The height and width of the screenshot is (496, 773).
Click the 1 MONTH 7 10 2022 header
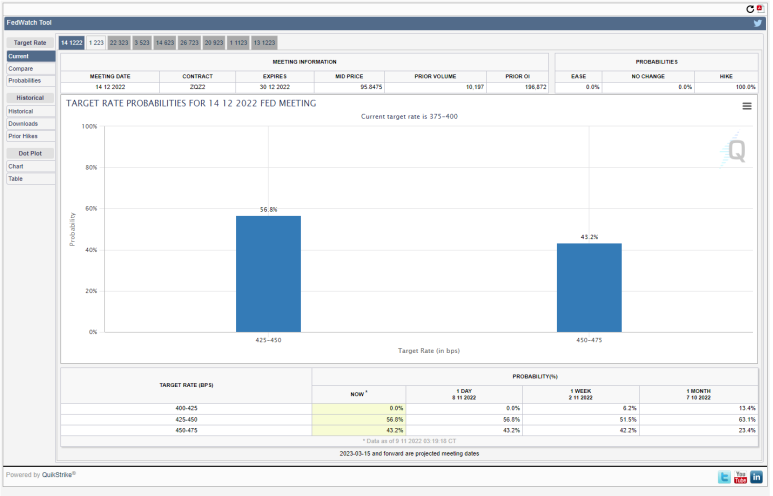pos(699,394)
